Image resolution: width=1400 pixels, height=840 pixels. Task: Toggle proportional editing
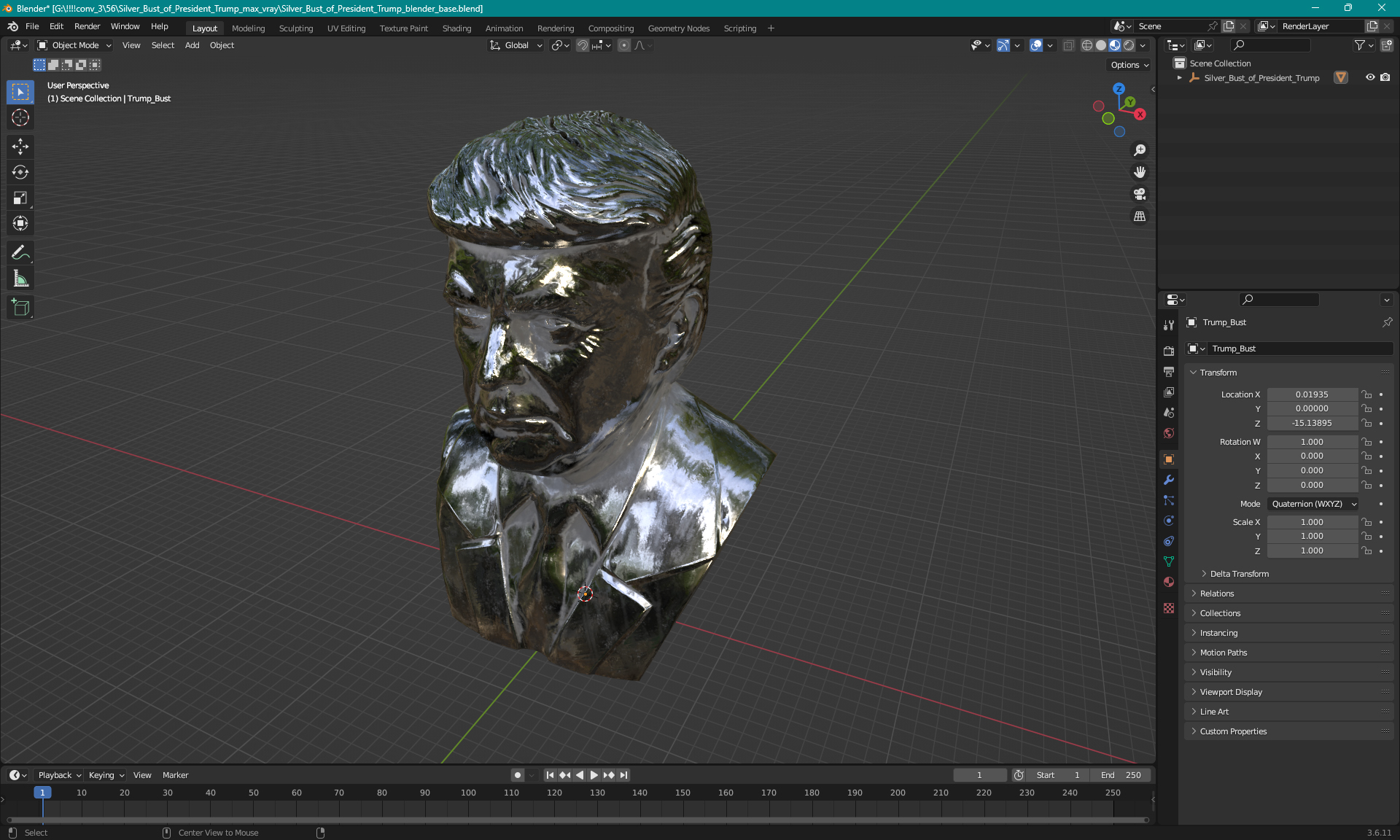624,45
